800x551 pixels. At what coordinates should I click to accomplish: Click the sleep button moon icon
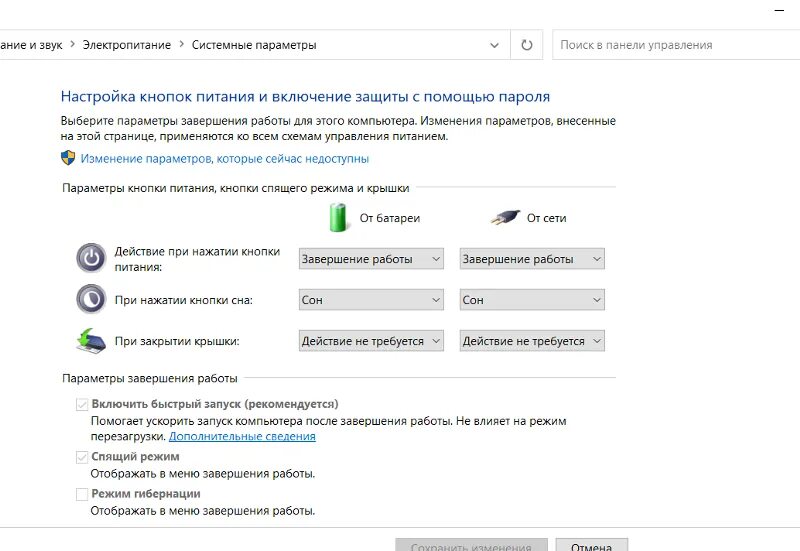(91, 299)
